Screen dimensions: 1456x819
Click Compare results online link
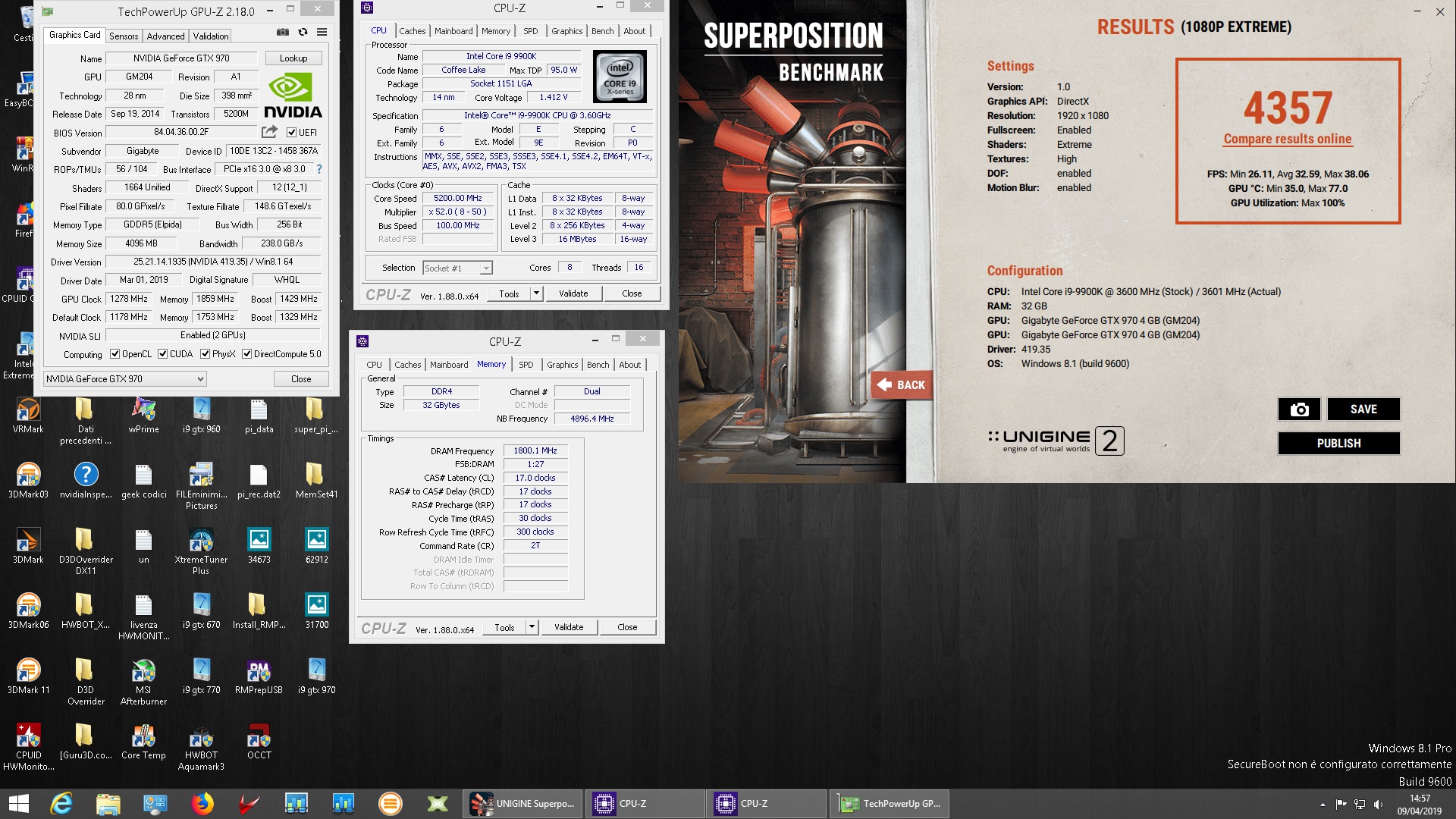coord(1288,139)
